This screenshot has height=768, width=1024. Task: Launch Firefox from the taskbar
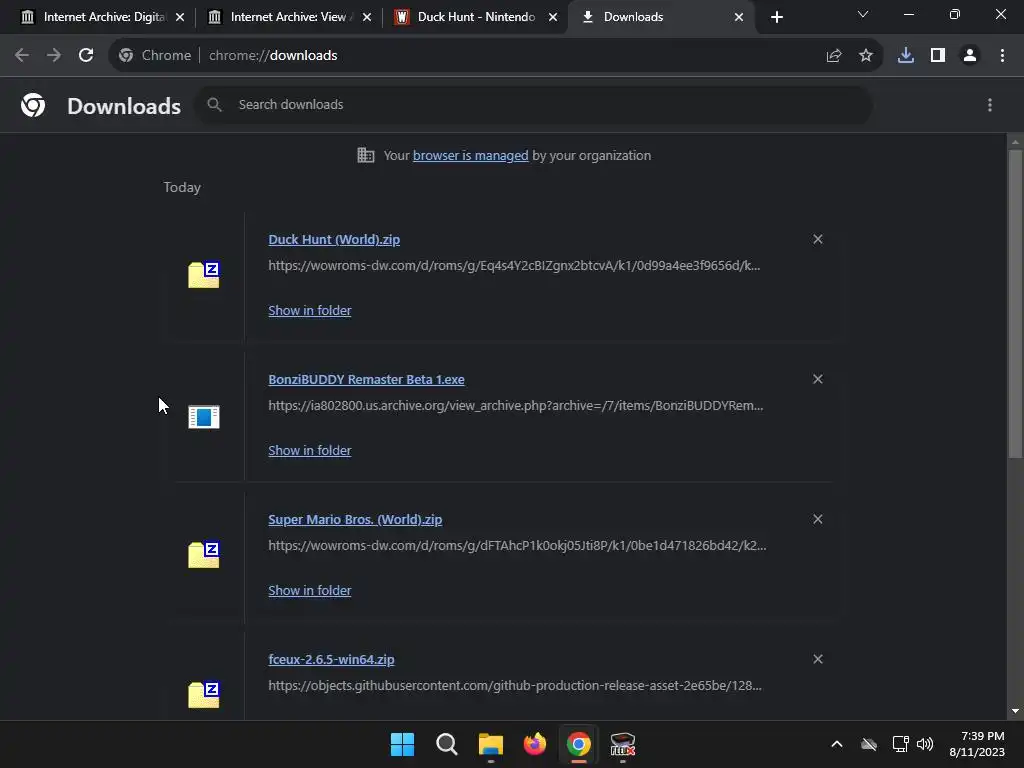point(535,744)
